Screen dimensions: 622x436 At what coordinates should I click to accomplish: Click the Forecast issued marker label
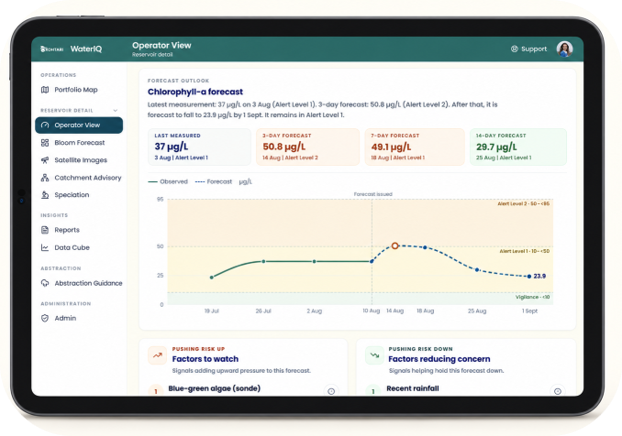point(373,194)
